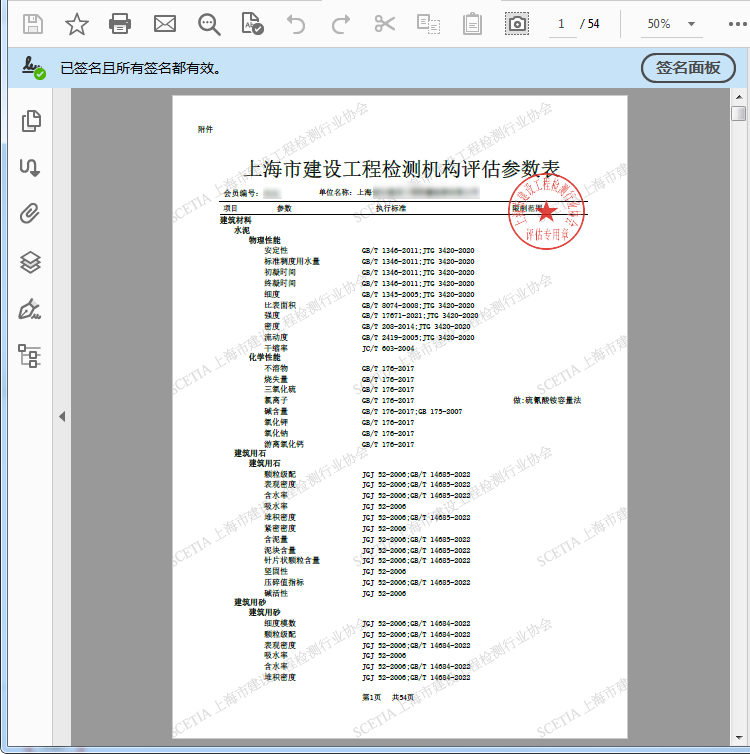Open the page thumbnails panel

(31, 121)
